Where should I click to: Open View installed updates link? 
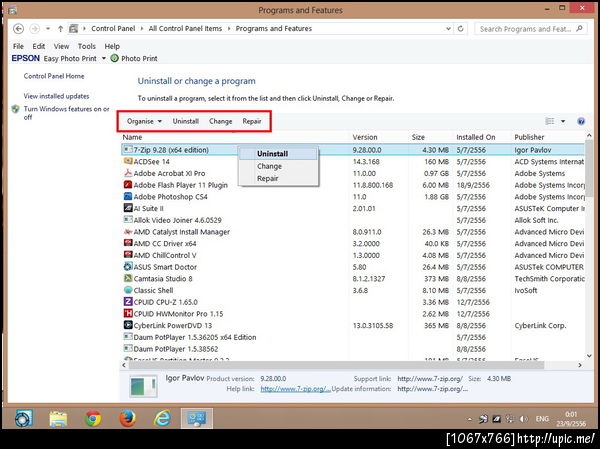click(56, 96)
